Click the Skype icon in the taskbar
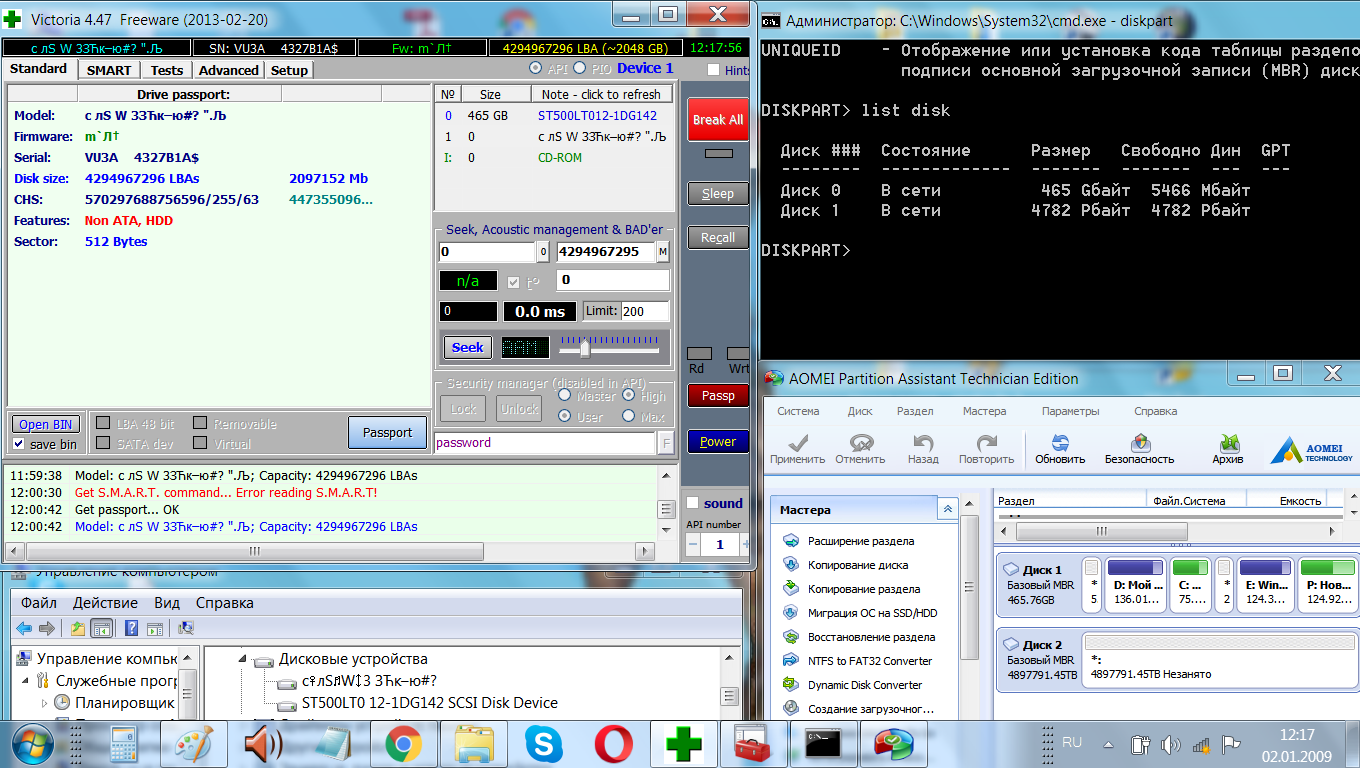Screen dimensions: 1360x768 [x=544, y=744]
